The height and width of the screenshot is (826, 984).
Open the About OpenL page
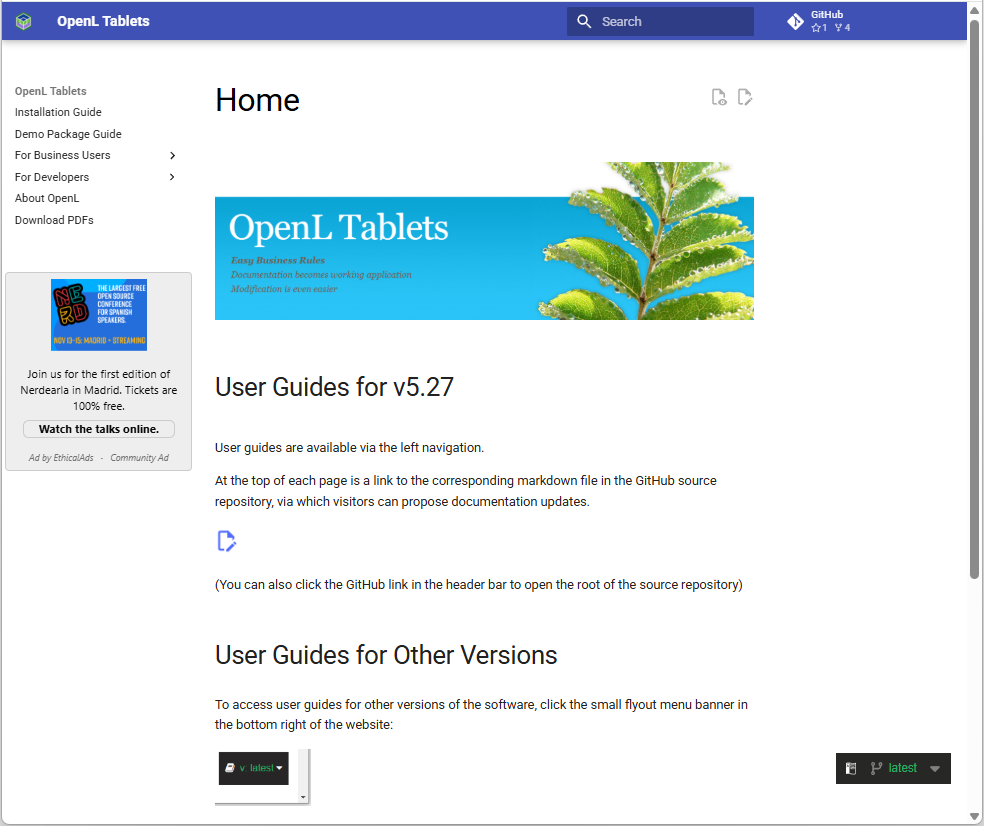coord(47,198)
